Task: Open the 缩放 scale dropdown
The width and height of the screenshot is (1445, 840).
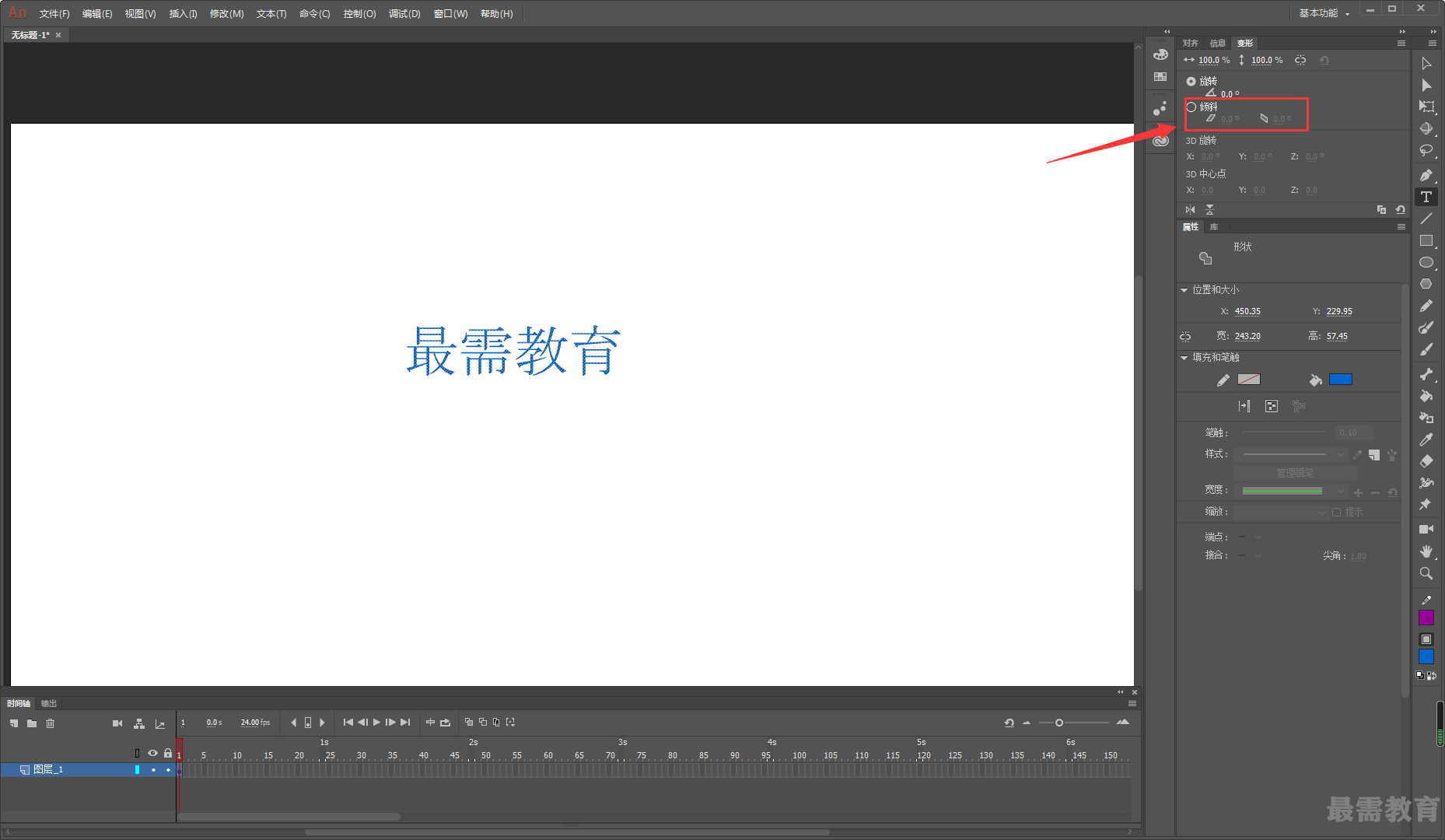Action: 1281,513
